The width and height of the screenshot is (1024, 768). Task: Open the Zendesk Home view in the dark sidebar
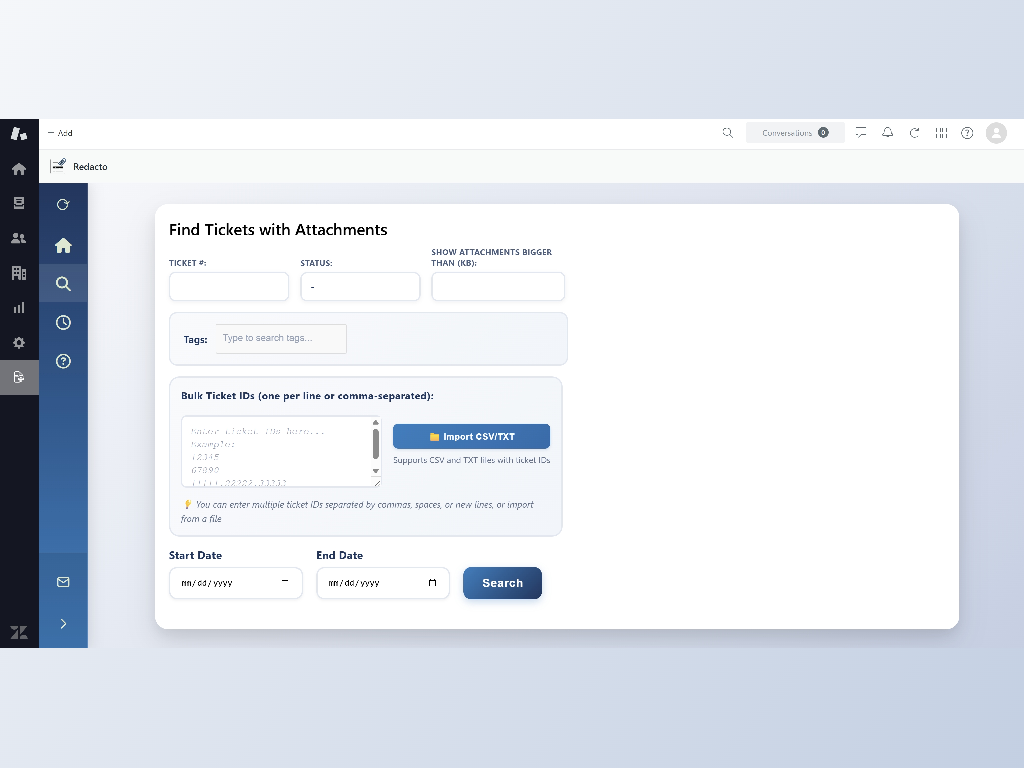pos(19,169)
